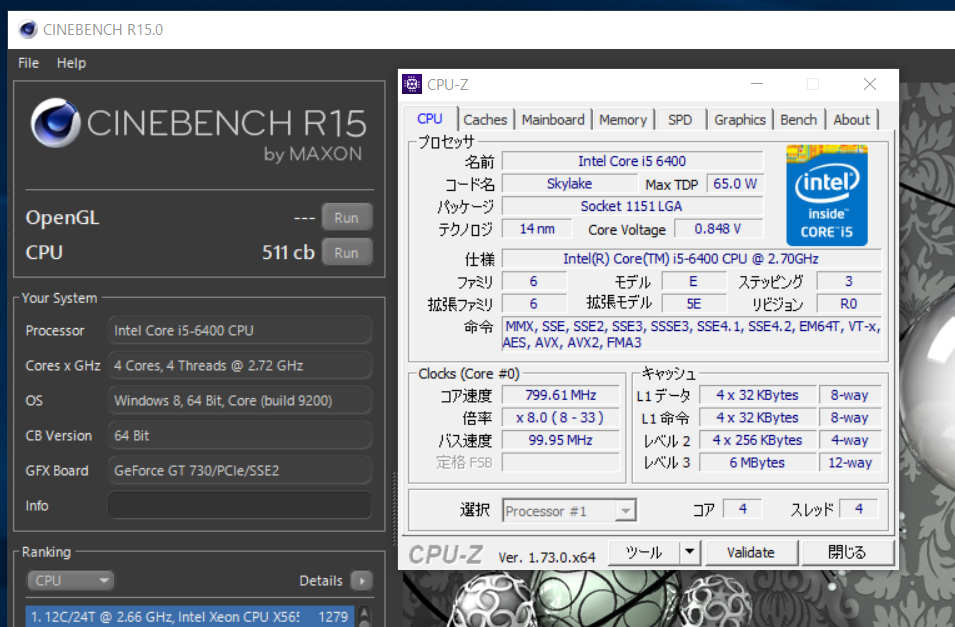Click the Processor field Intel Core i5-6400 CPU
955x627 pixels.
click(x=239, y=331)
